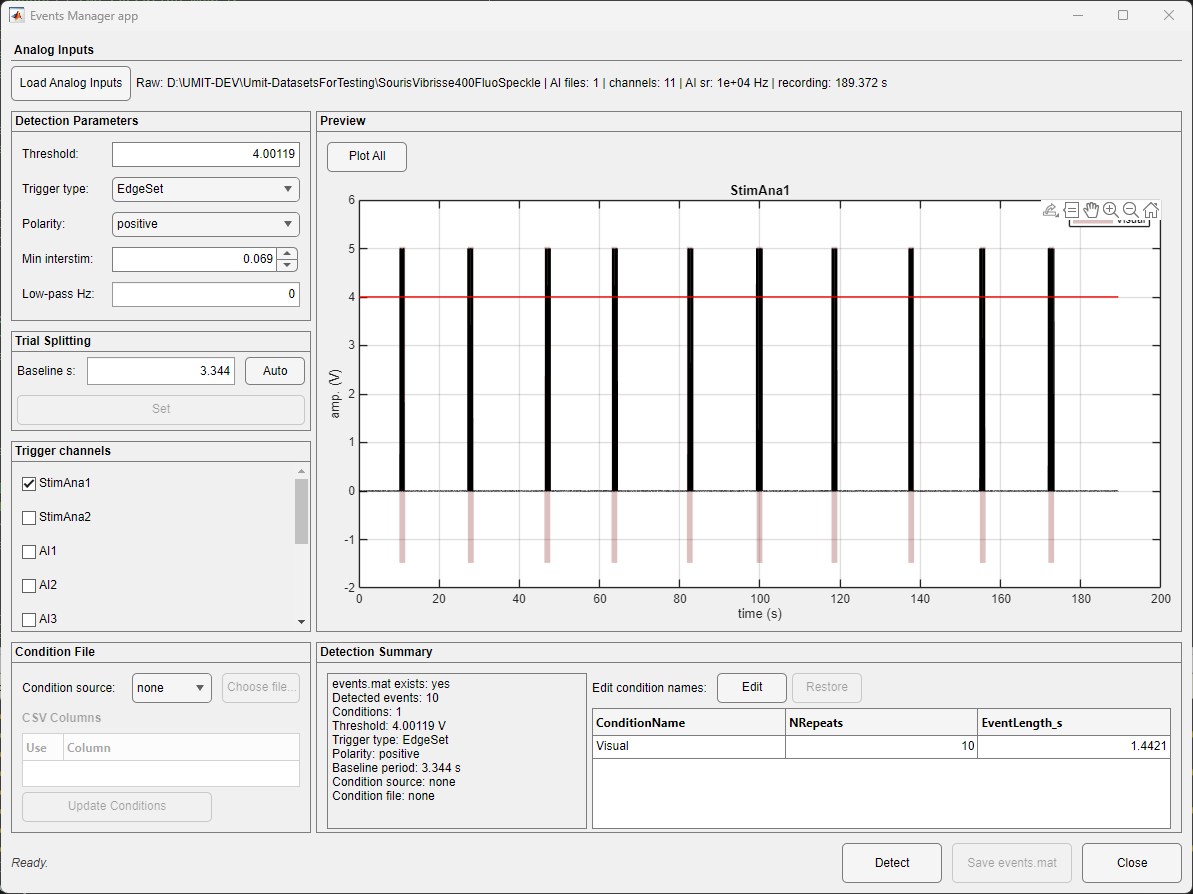Click the Ready. status text
Image resolution: width=1193 pixels, height=894 pixels.
(x=30, y=863)
